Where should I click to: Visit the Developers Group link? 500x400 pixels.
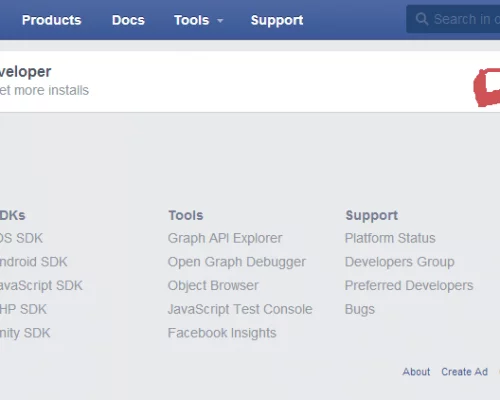coord(400,262)
